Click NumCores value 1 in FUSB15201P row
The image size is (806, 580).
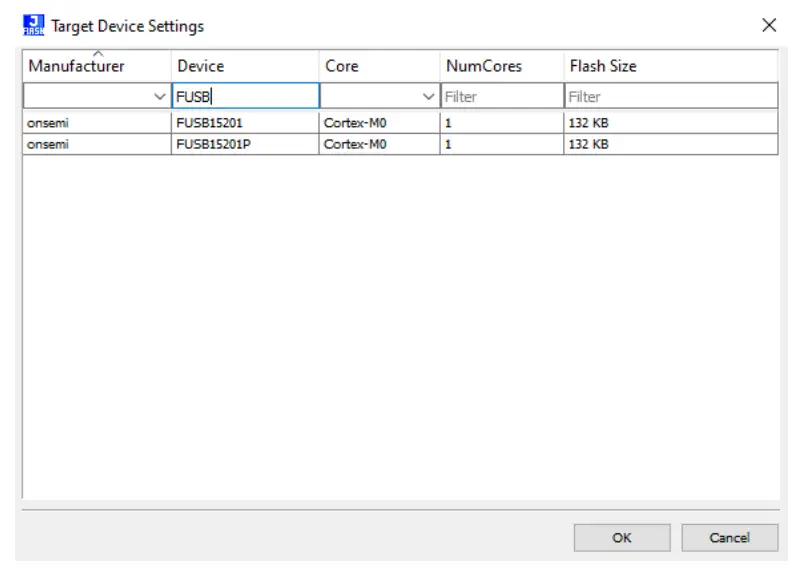502,144
